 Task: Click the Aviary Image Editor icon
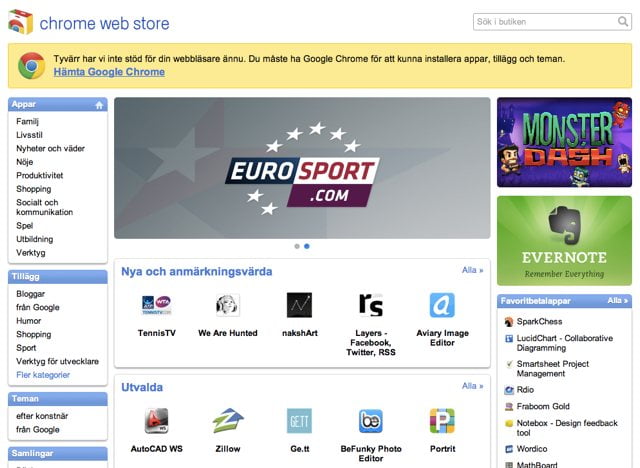442,305
